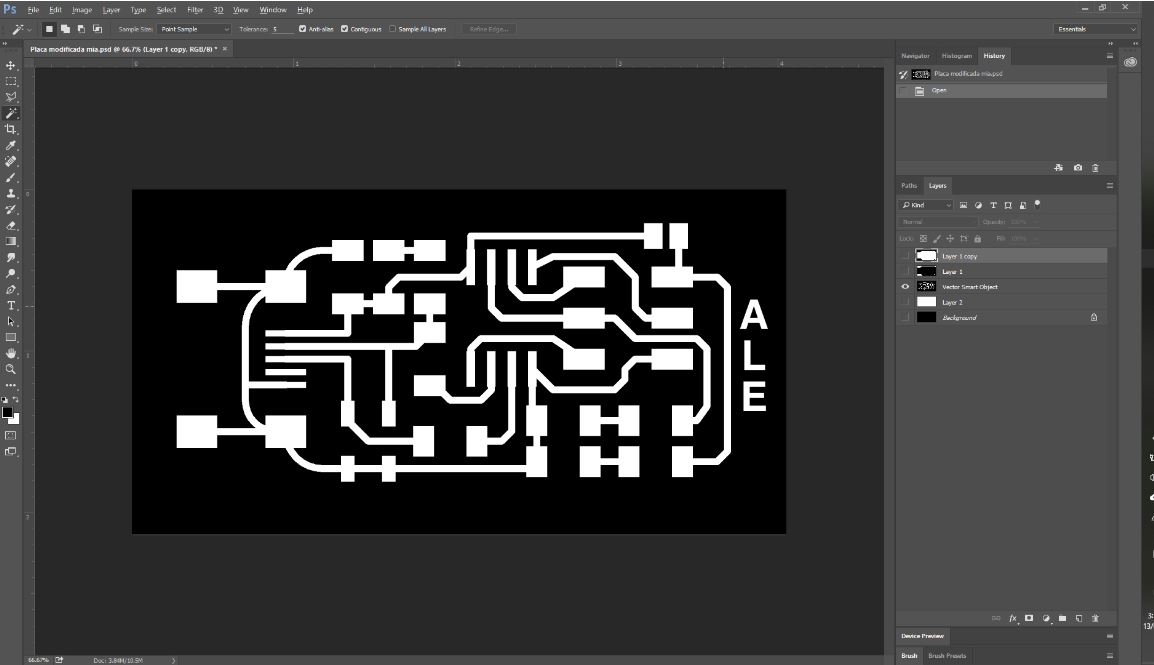Select the Rectangle shape tool

point(10,338)
